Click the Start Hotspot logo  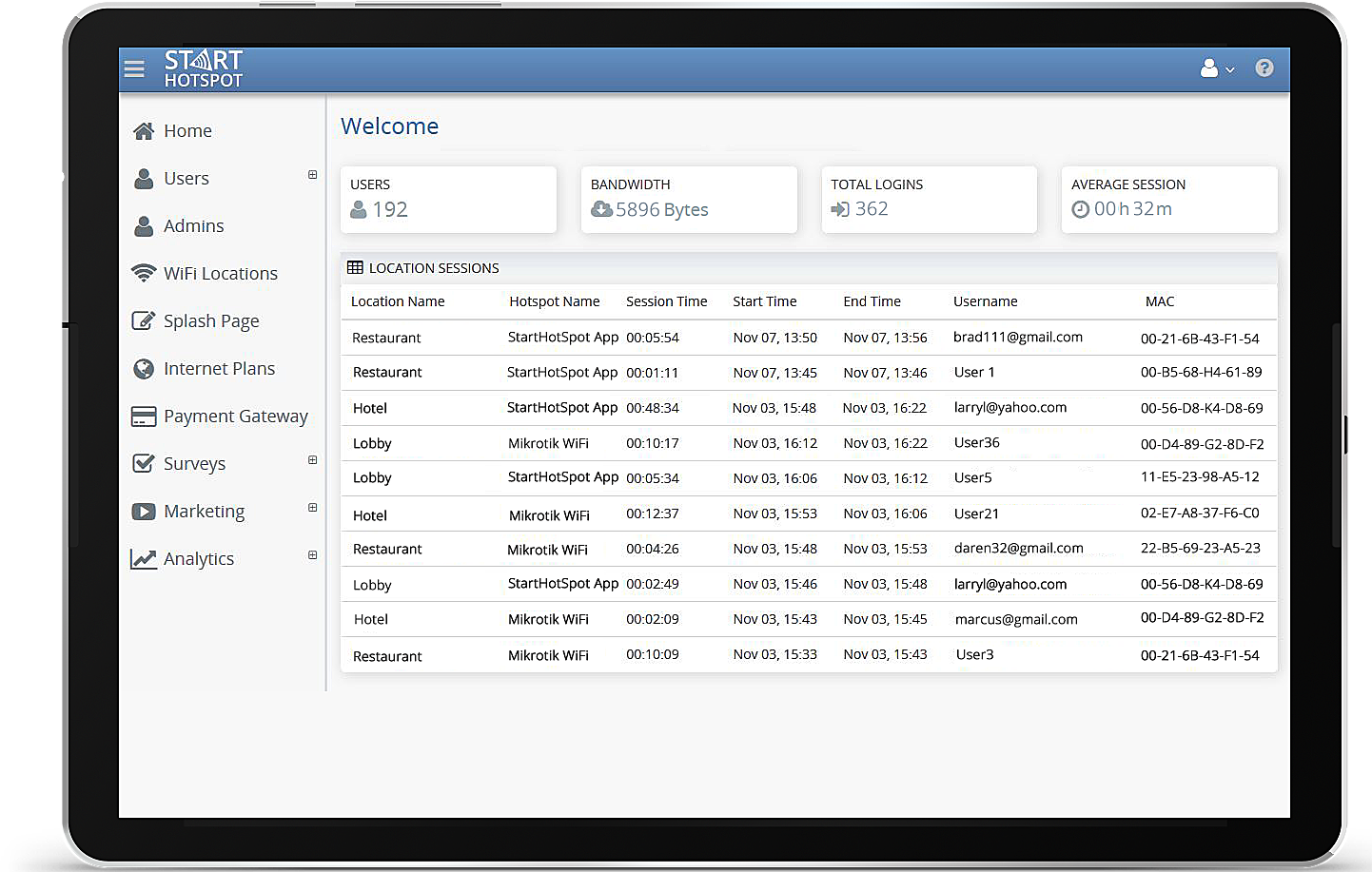pos(204,68)
